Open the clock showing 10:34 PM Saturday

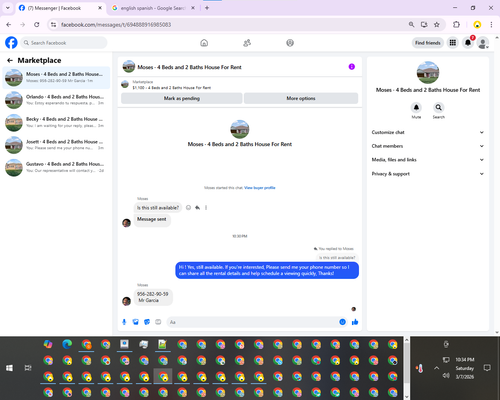465,368
